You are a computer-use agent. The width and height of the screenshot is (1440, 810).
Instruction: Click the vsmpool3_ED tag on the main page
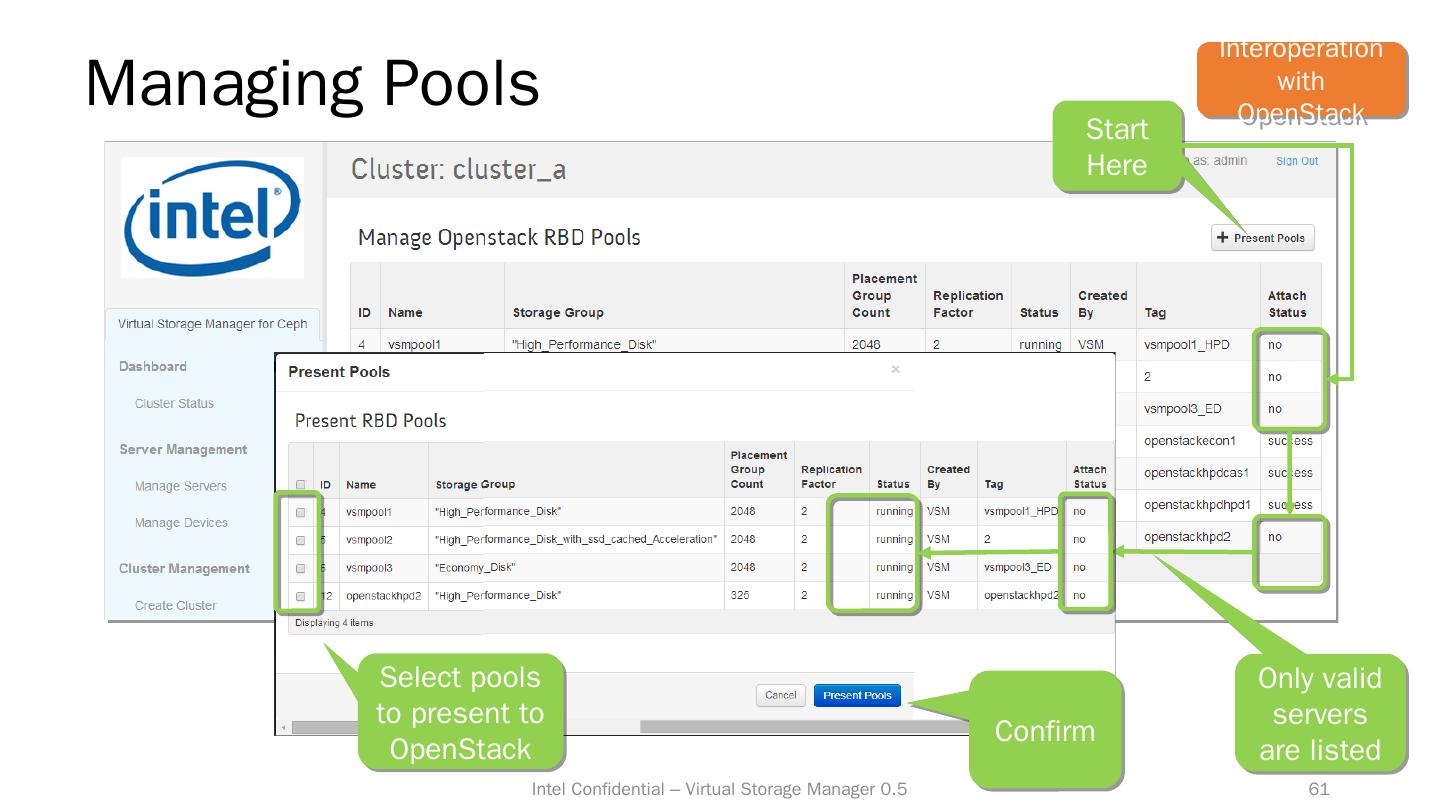1183,409
